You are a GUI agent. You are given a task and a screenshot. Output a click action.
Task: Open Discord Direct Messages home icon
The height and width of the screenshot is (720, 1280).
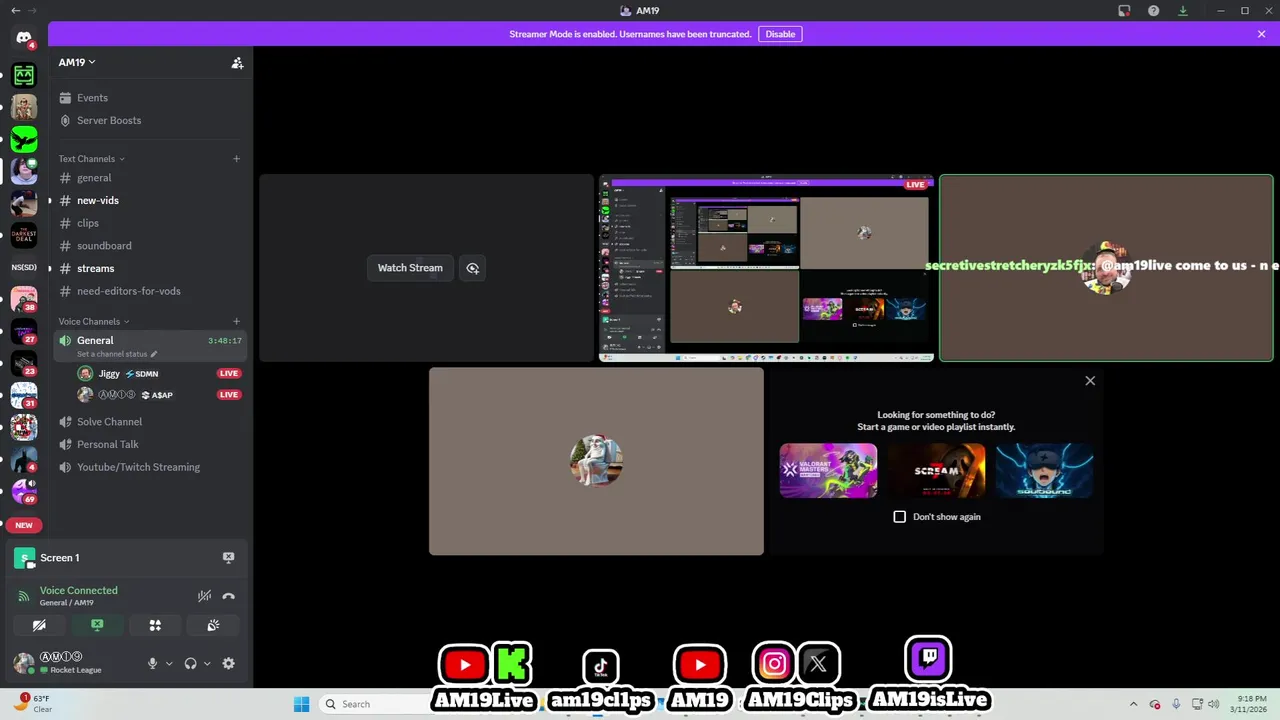coord(24,38)
